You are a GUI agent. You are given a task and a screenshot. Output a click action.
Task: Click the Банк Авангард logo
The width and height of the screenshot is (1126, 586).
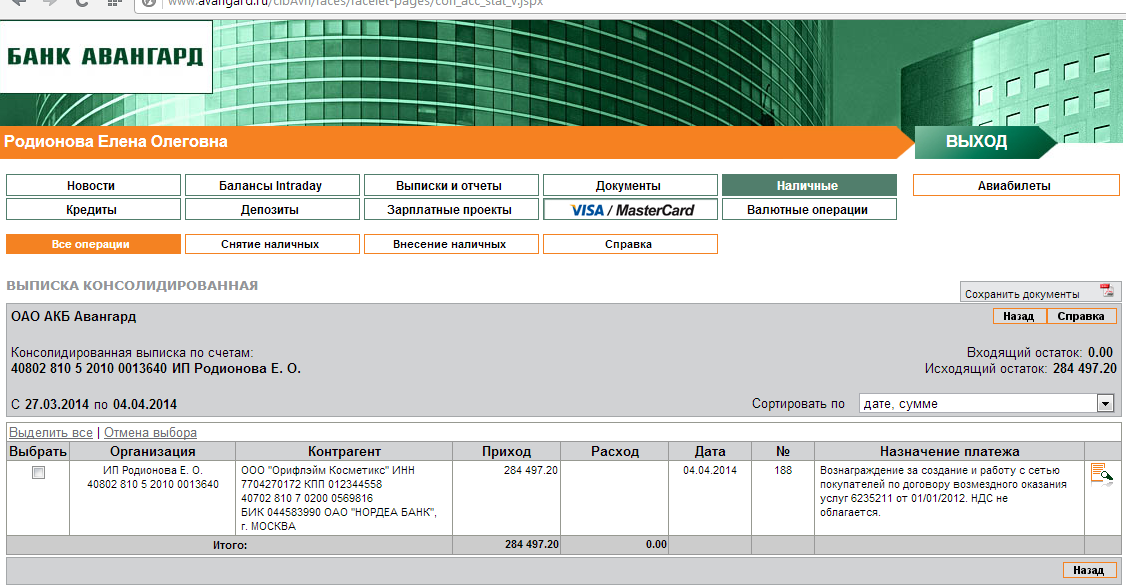[x=104, y=56]
